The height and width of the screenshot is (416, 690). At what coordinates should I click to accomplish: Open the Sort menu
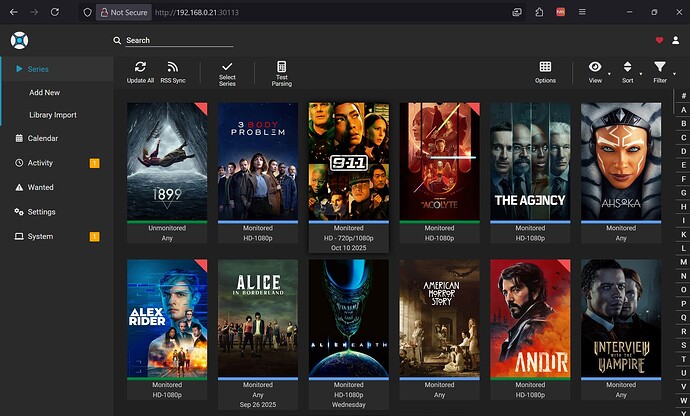tap(628, 72)
